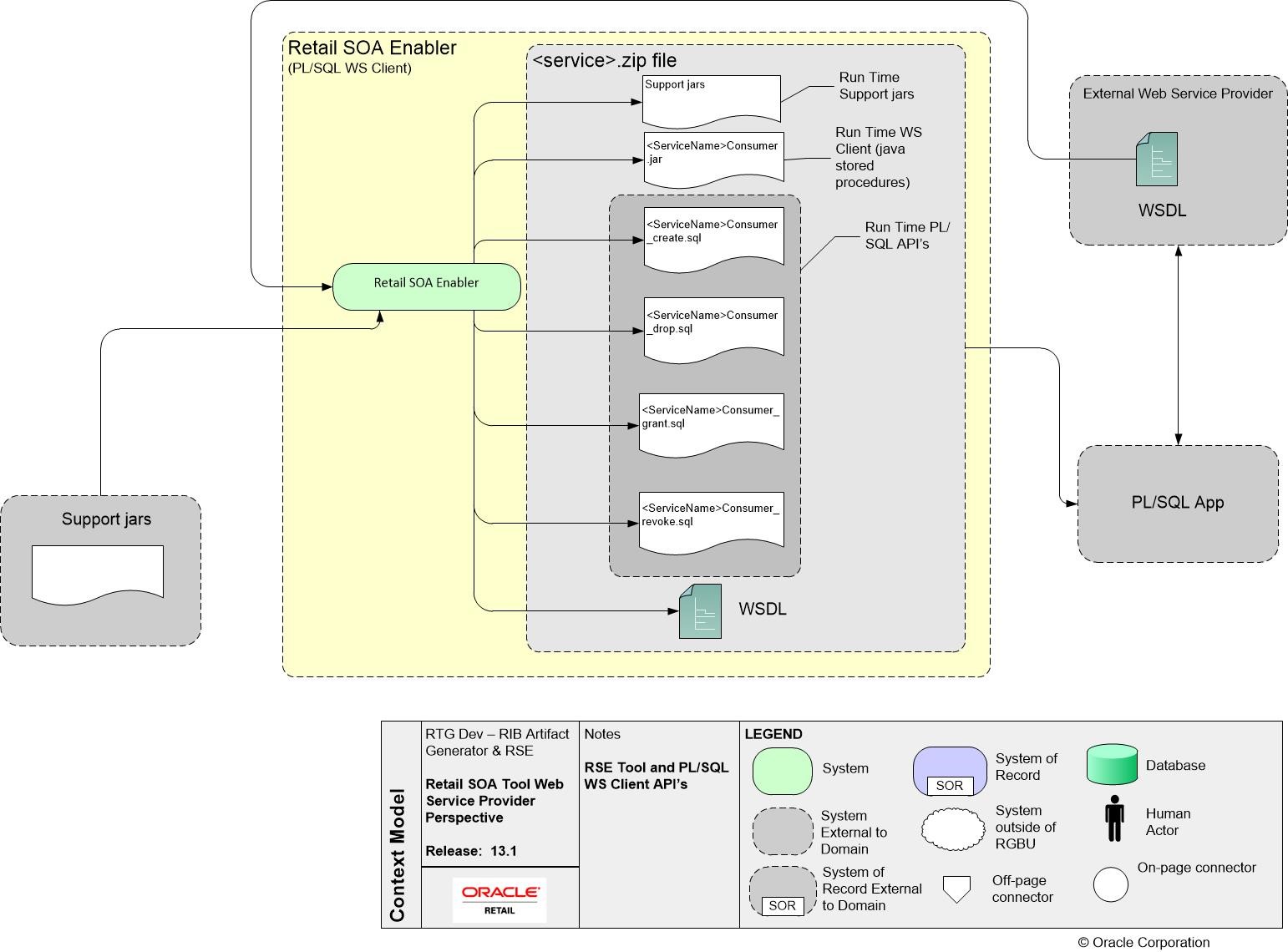Click the Oracle Retail logo
Screen dimensions: 1288x952
499,900
